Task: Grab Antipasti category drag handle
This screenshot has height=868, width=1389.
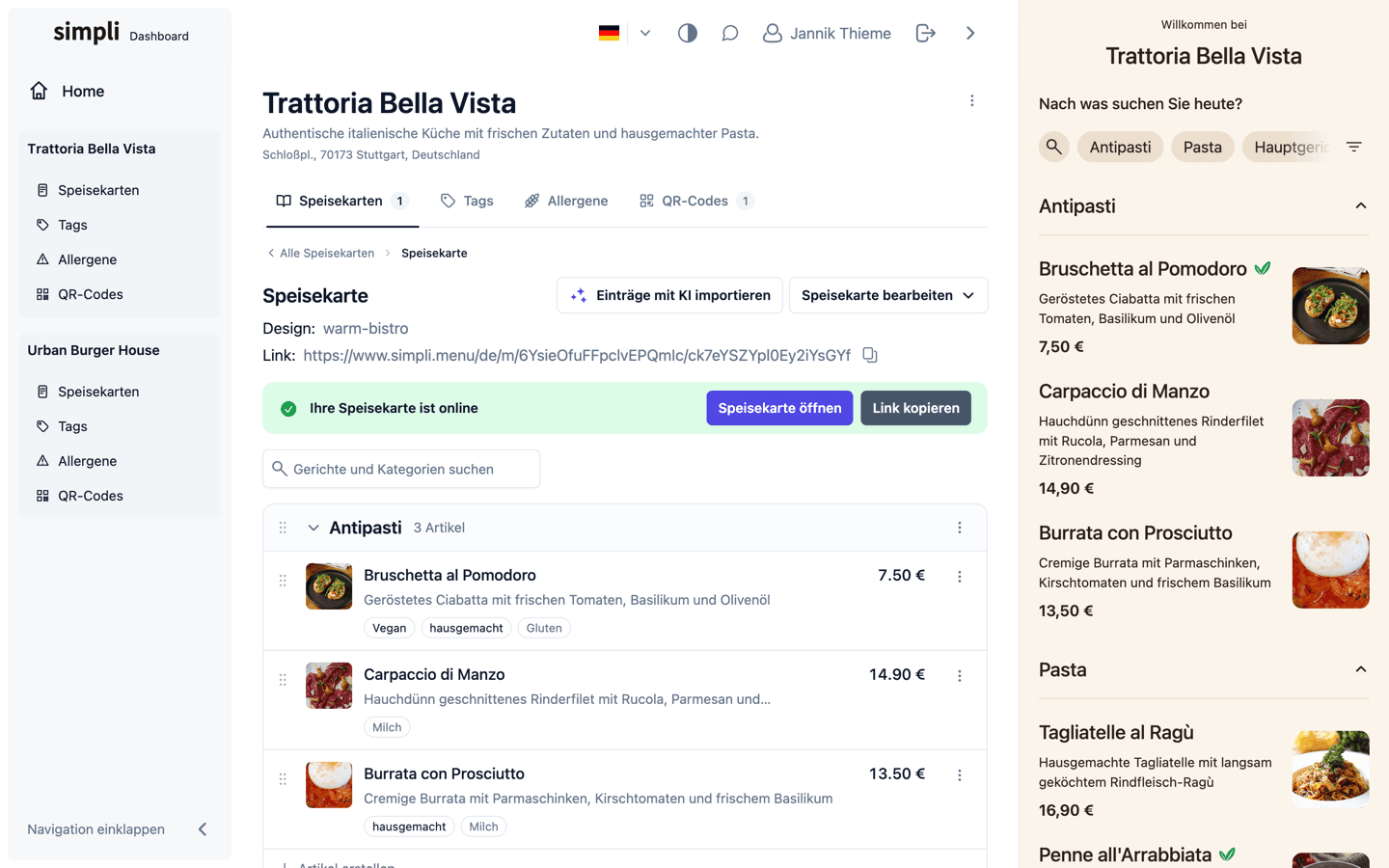Action: [x=283, y=528]
